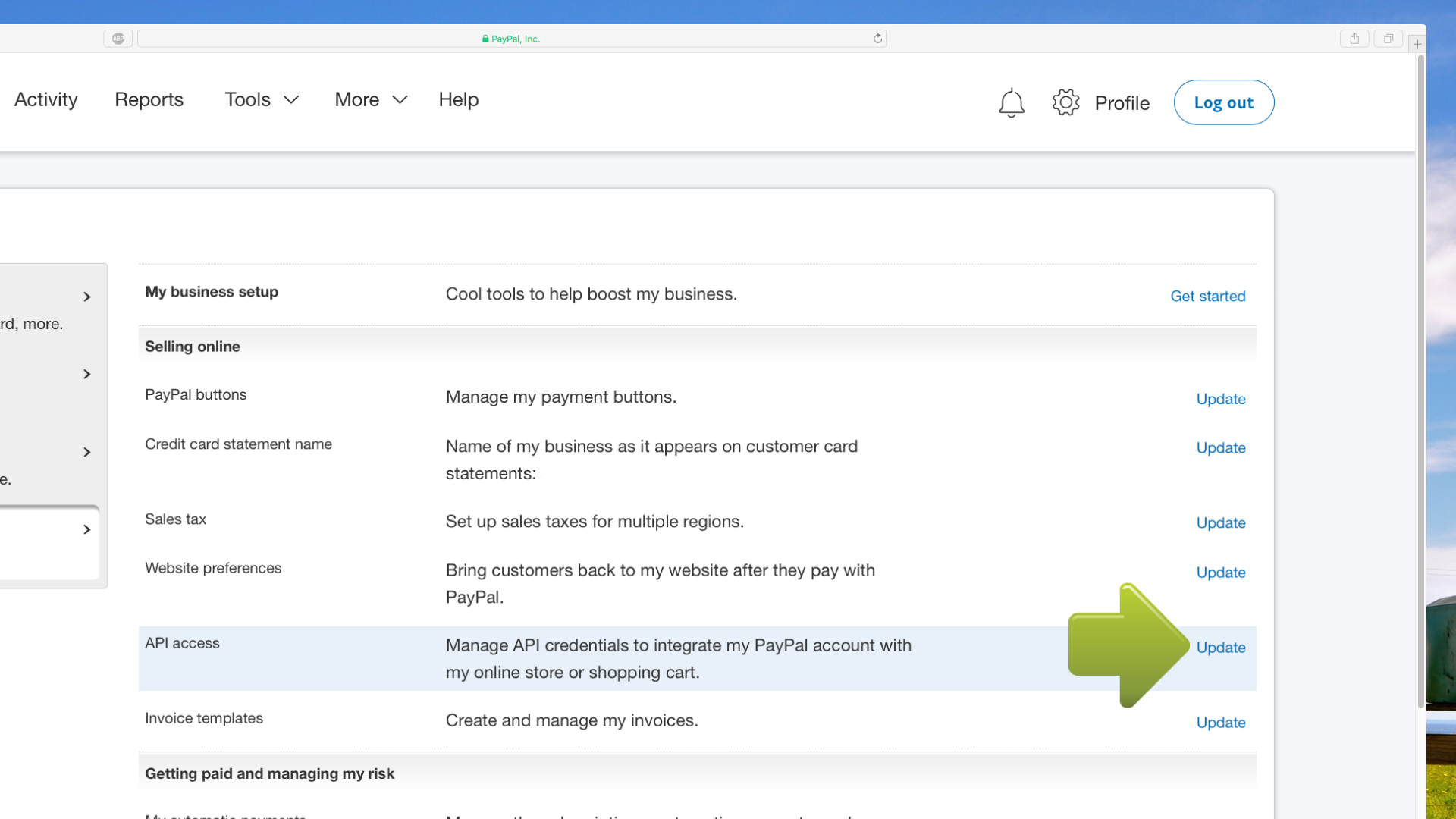Select the 'Credit card statement name' label
The image size is (1456, 819).
click(x=238, y=444)
